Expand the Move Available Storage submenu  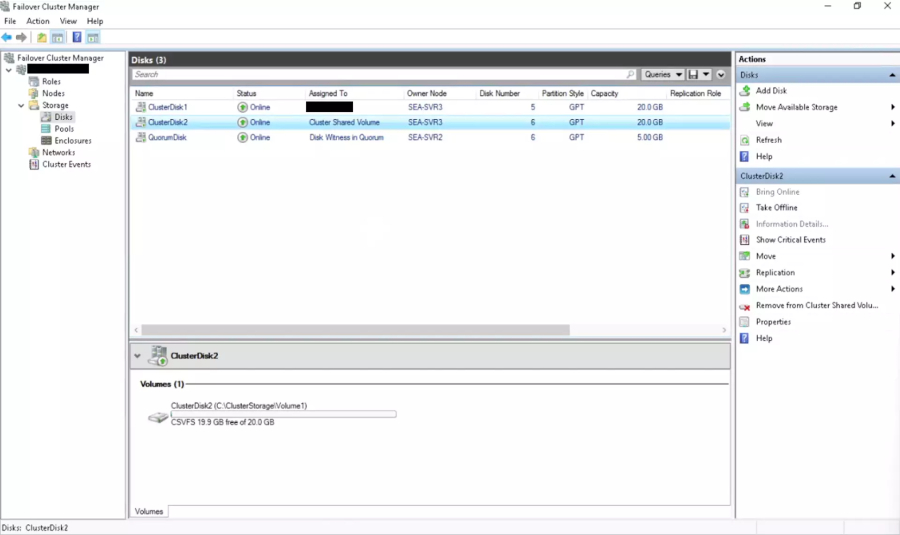click(892, 107)
